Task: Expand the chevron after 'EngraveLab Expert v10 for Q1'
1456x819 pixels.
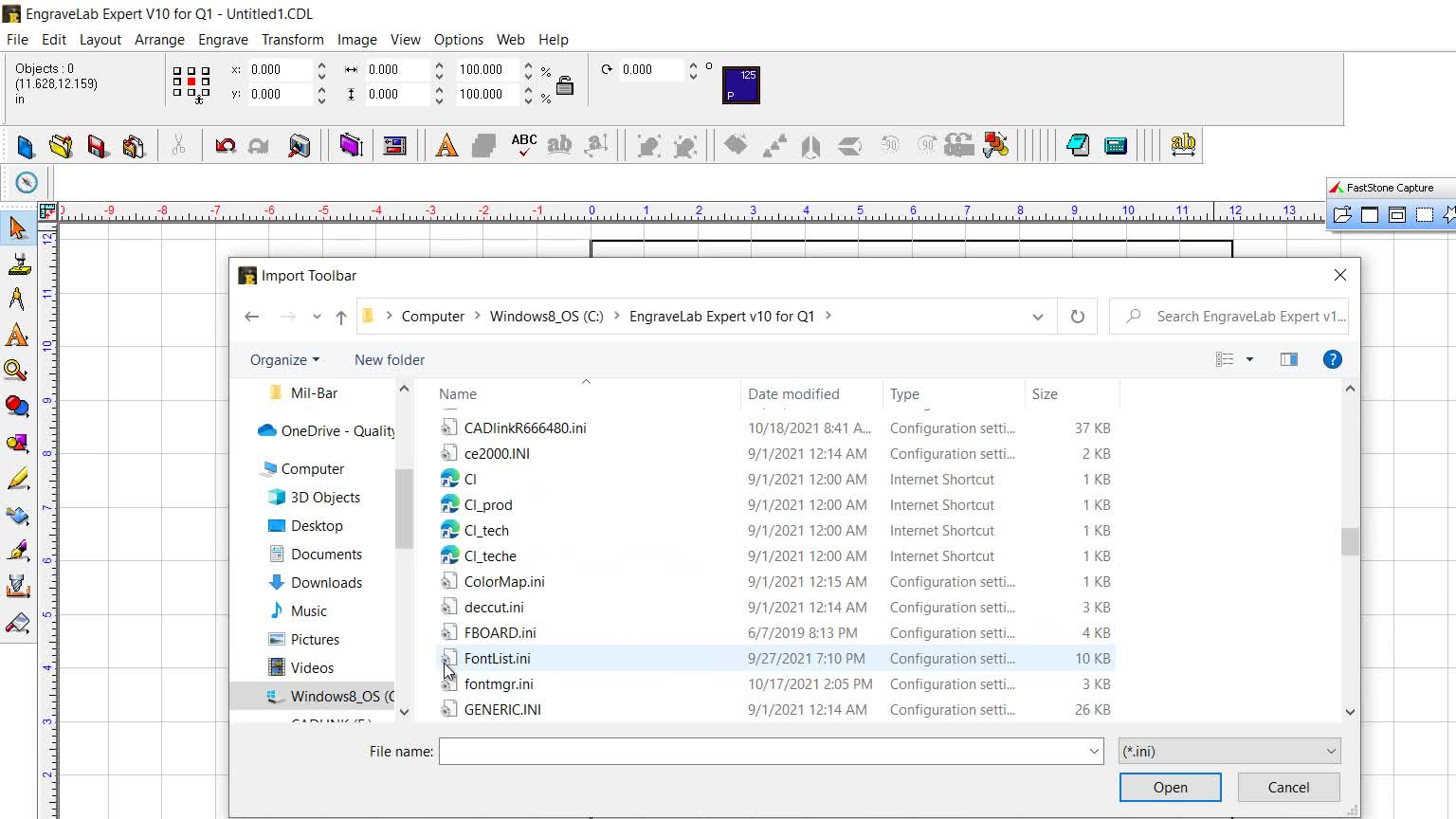Action: 828,316
